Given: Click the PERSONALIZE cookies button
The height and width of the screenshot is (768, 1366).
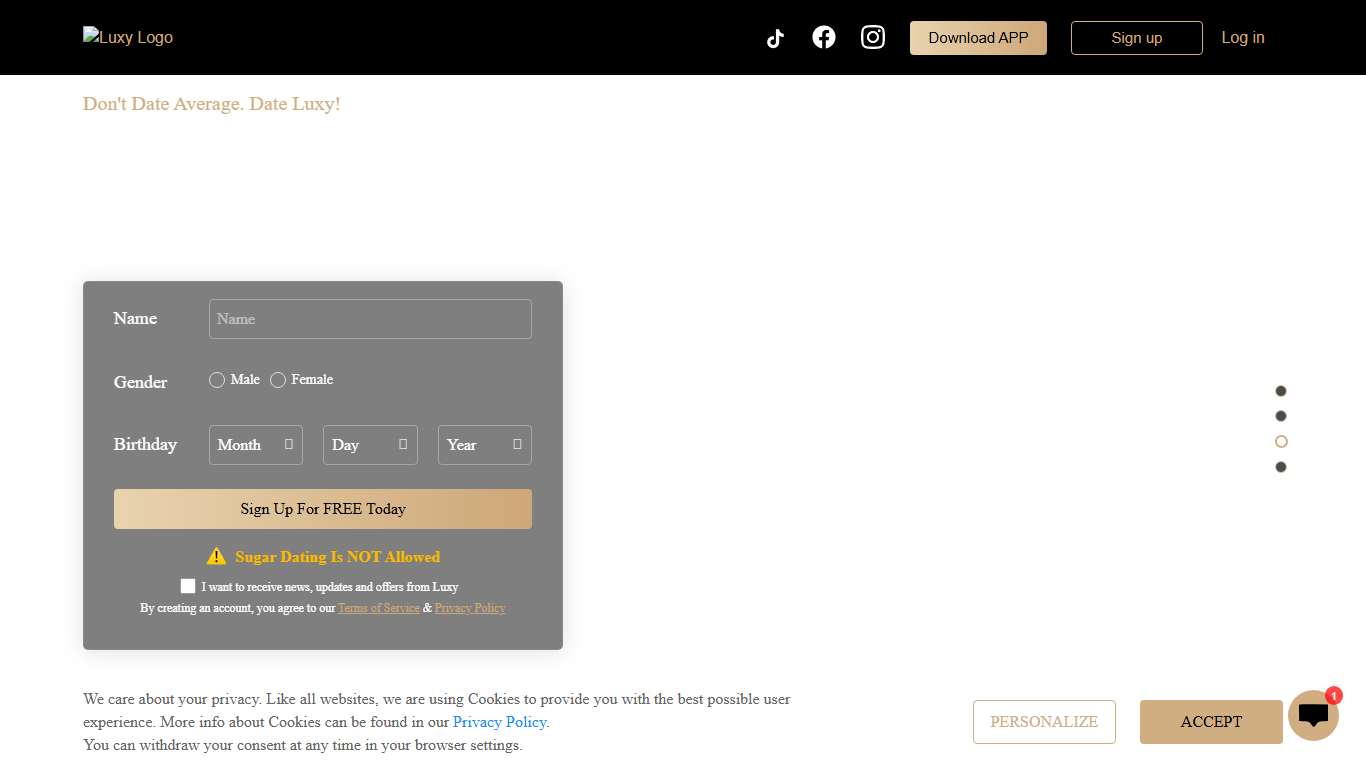Looking at the screenshot, I should [1044, 722].
